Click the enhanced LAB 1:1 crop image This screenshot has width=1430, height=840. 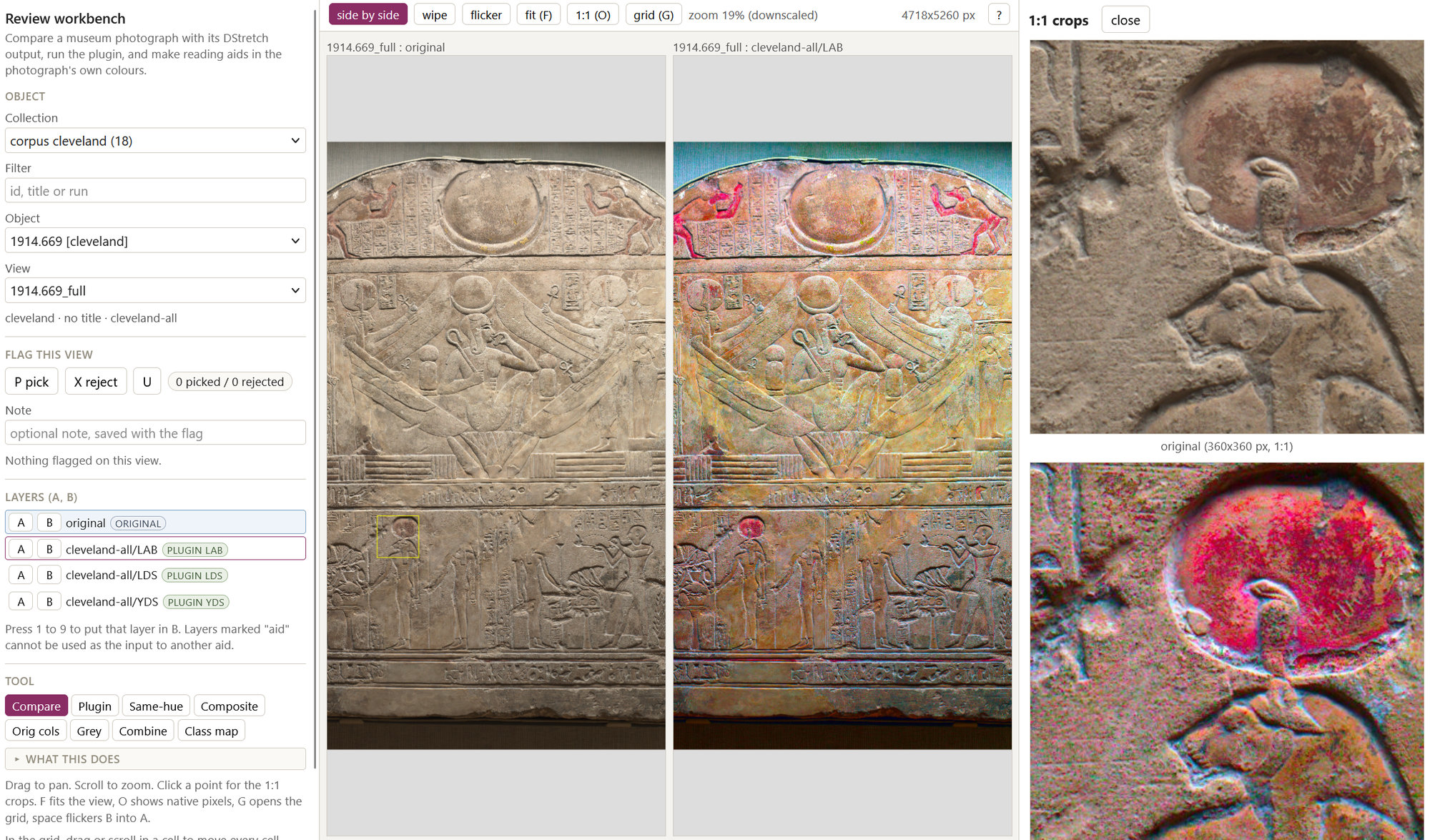[1227, 651]
